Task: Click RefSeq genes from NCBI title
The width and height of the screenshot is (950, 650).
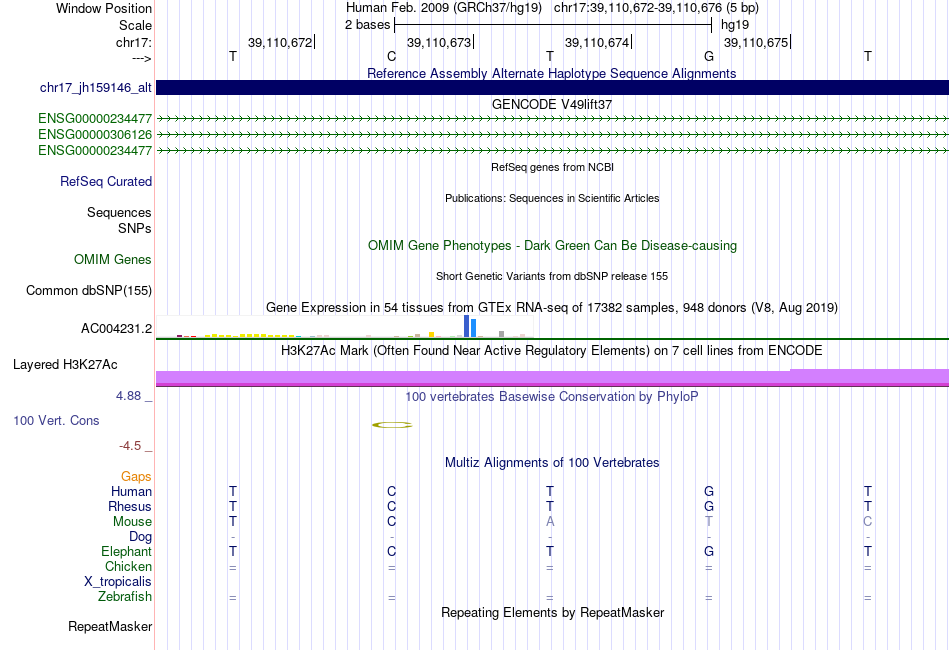Action: [x=553, y=167]
